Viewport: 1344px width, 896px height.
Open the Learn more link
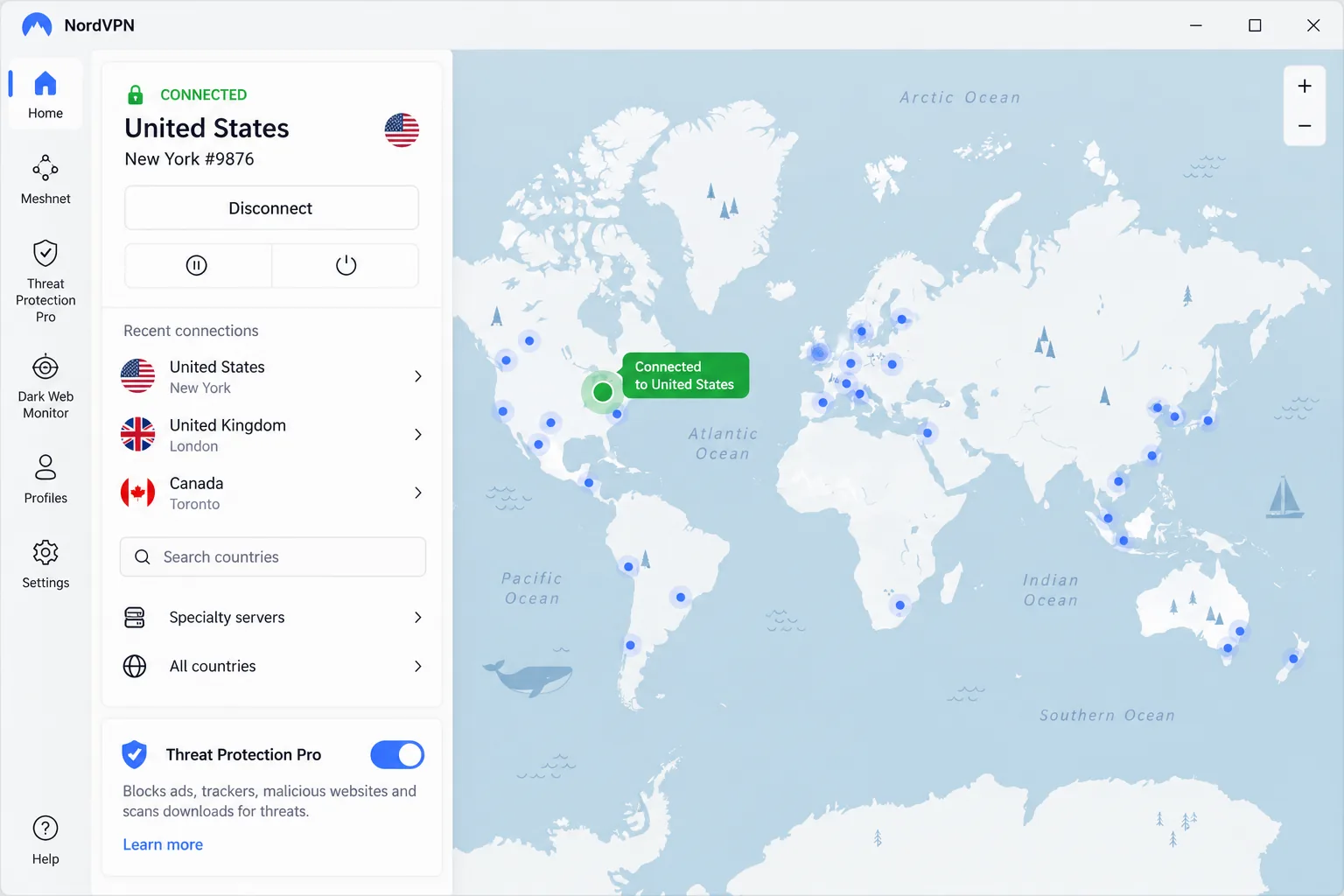tap(163, 844)
